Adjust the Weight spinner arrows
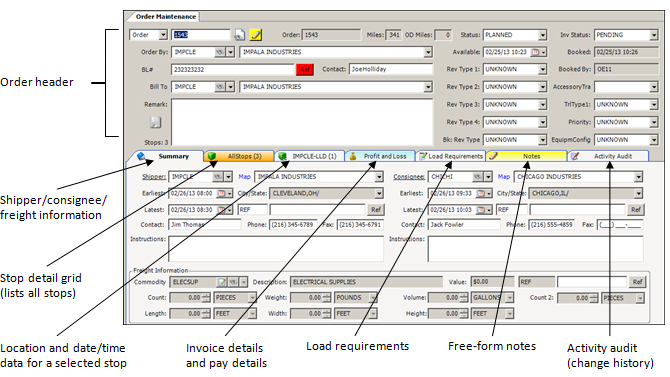The width and height of the screenshot is (670, 377). pyautogui.click(x=327, y=297)
